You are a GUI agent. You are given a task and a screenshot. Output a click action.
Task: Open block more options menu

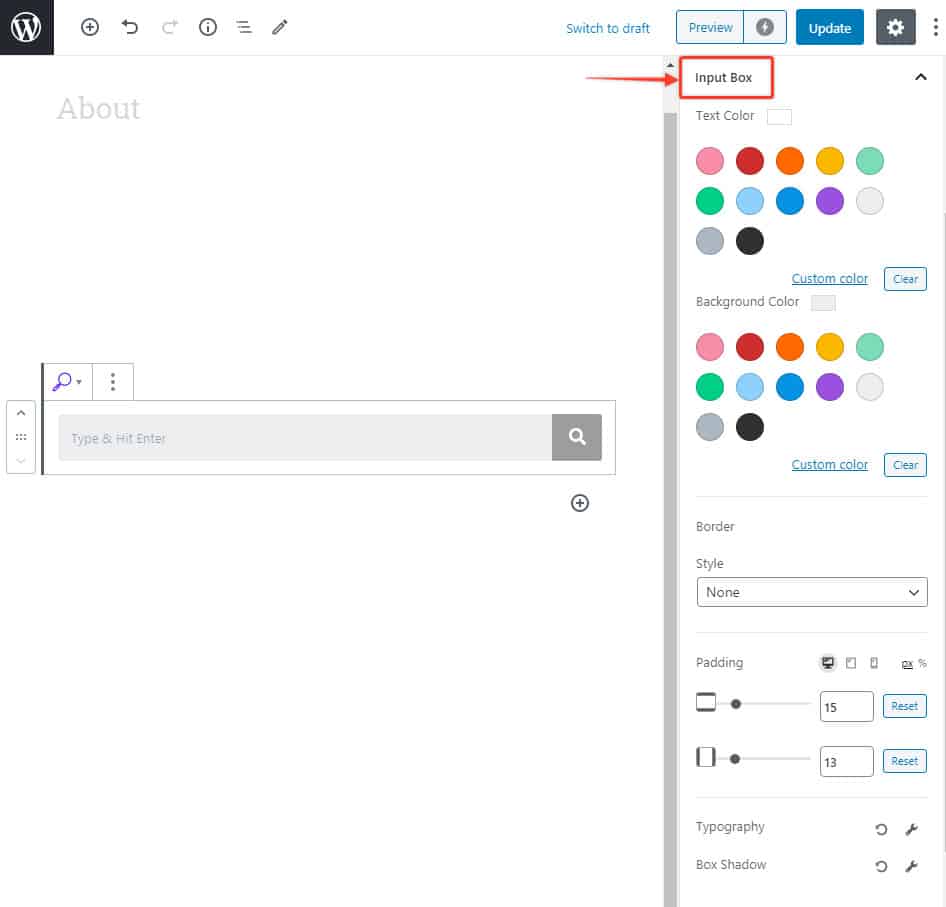click(113, 381)
